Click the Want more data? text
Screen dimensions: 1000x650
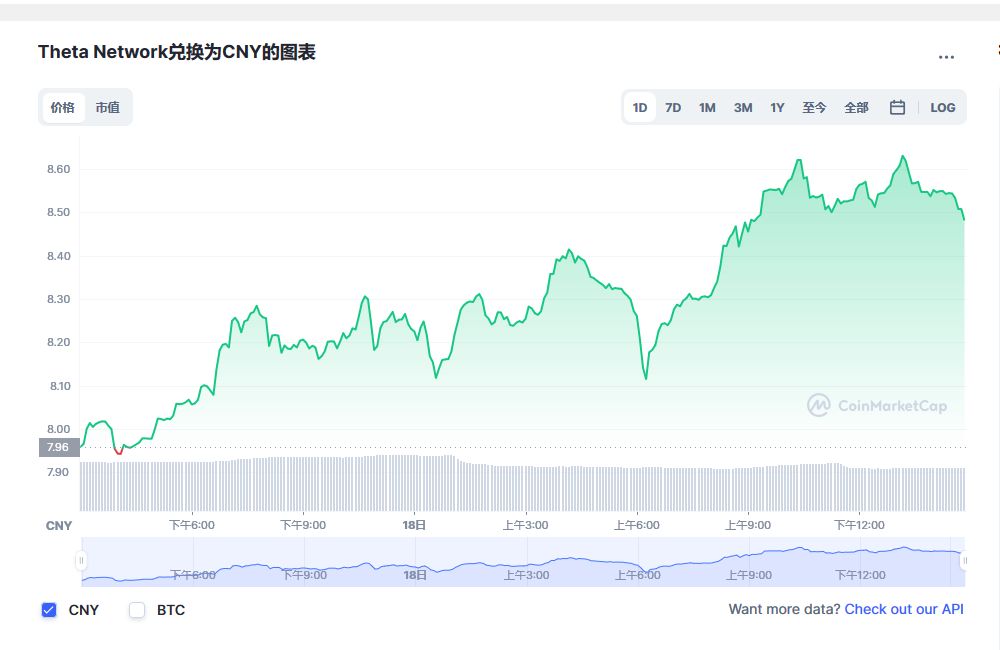[784, 609]
